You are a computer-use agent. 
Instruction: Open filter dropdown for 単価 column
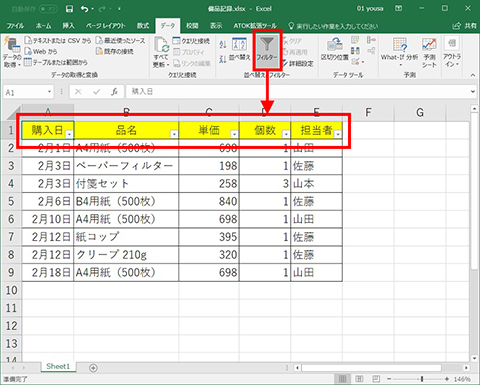[234, 134]
